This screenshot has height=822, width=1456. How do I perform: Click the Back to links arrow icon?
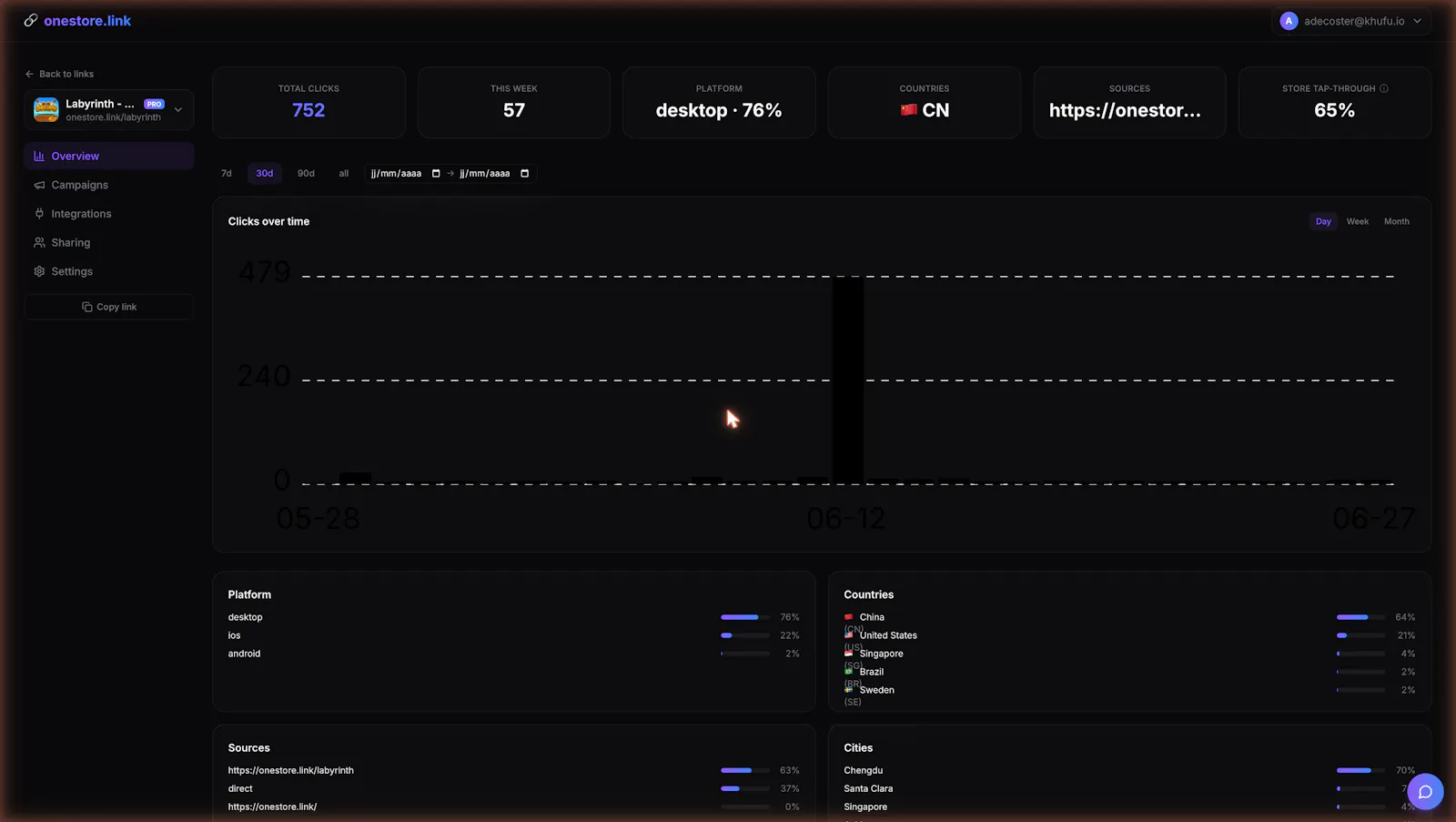(29, 74)
